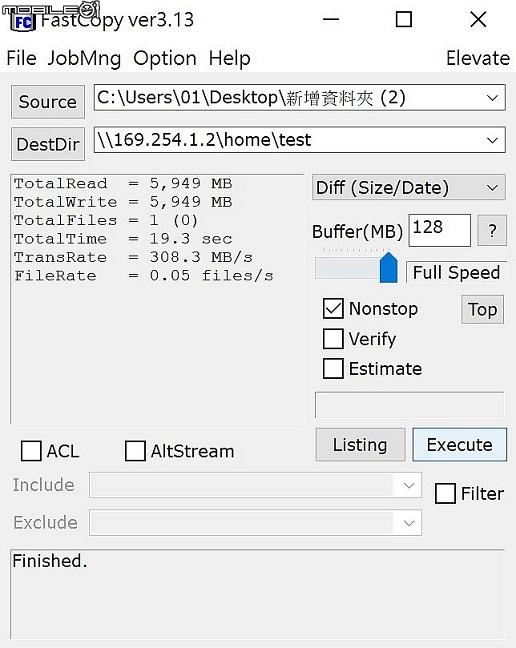Toggle the AltStream checkbox
The height and width of the screenshot is (648, 516).
tap(135, 451)
